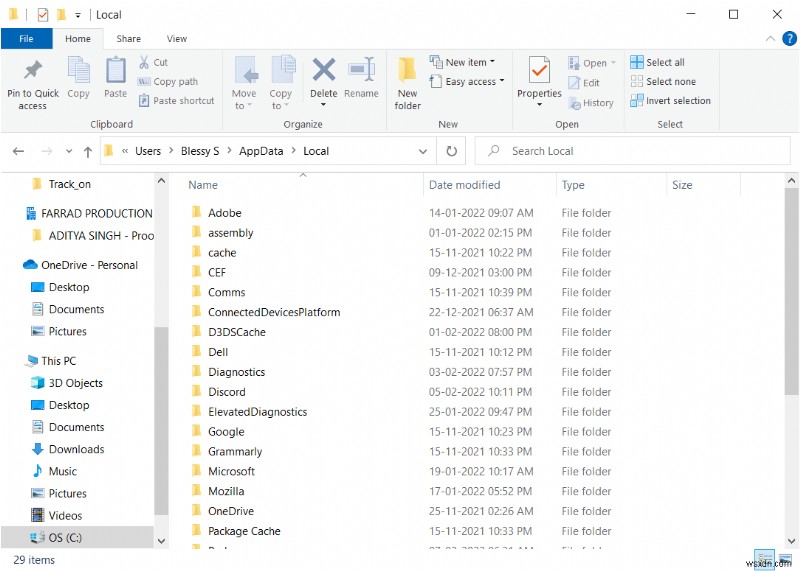
Task: Click the Copy ribbon icon
Action: [78, 69]
